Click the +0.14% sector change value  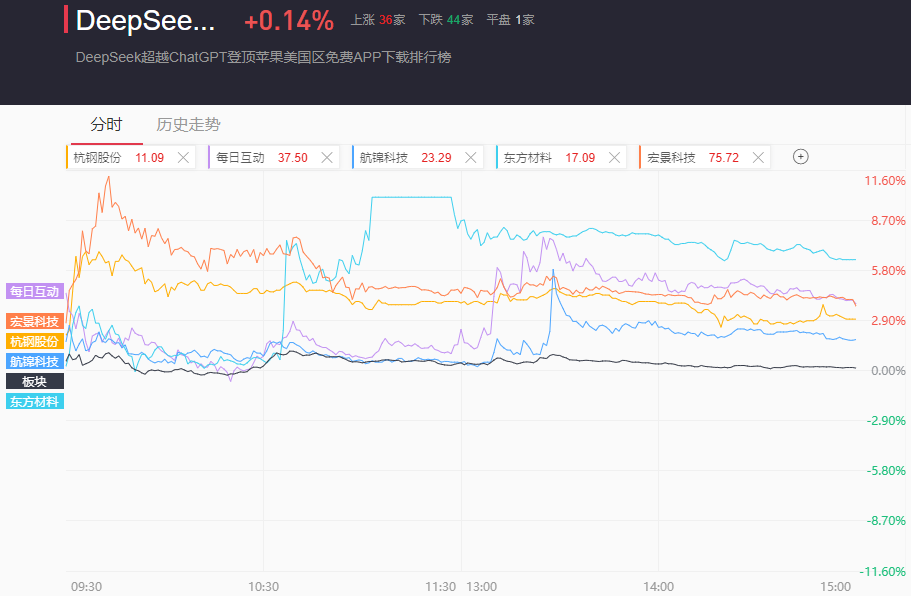pyautogui.click(x=289, y=21)
